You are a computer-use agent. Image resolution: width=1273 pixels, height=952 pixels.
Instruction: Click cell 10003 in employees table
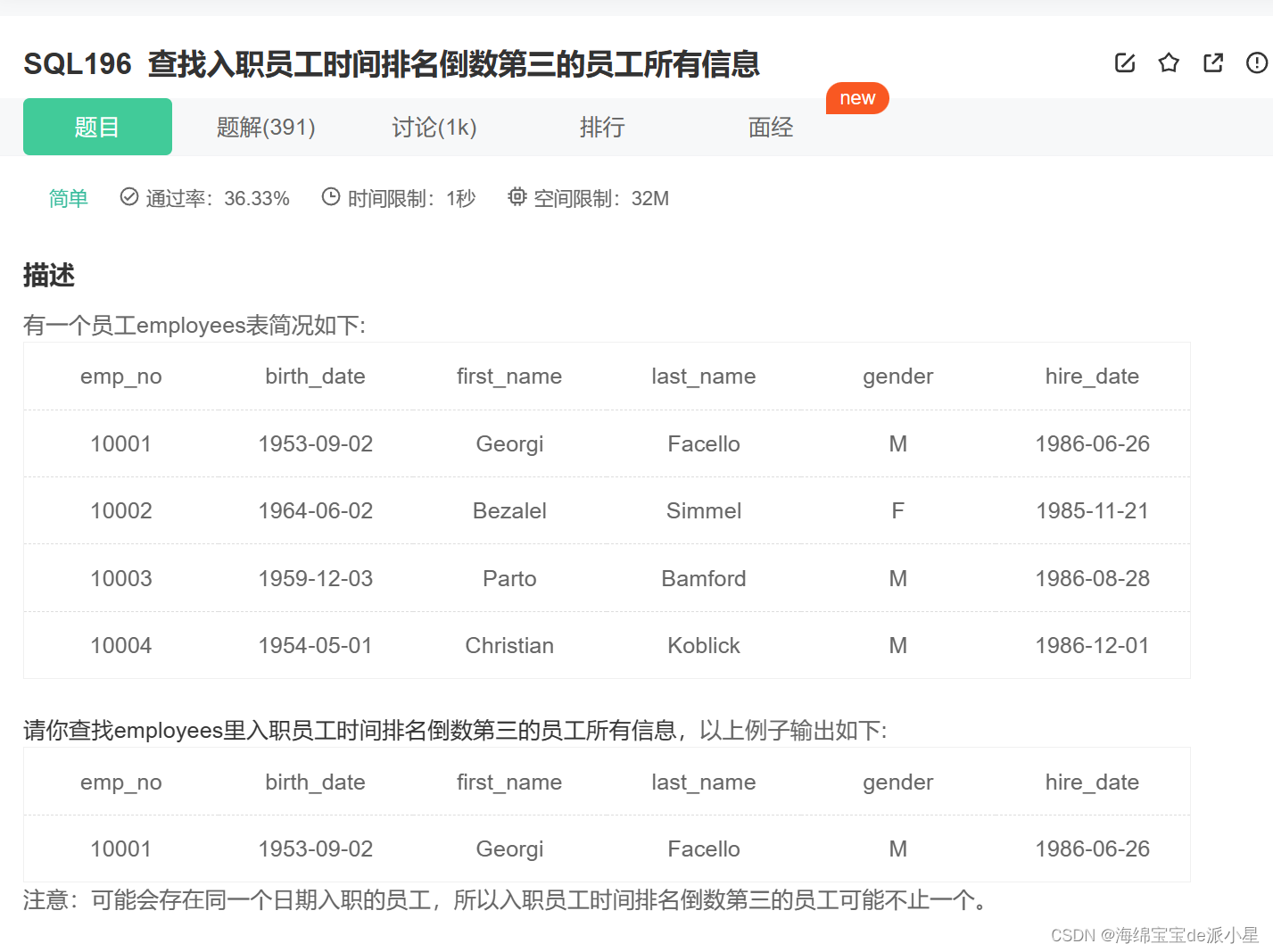(121, 579)
